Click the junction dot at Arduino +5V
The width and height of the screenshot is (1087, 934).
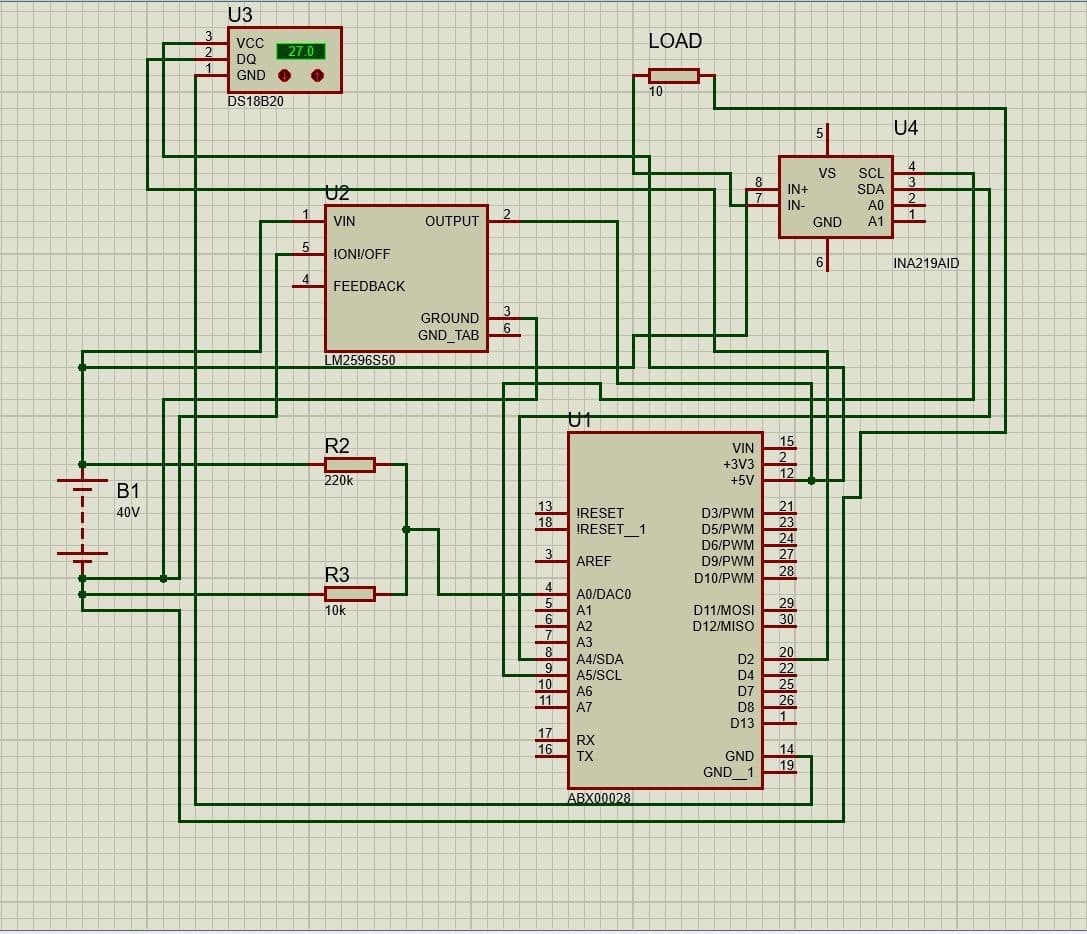pos(812,481)
